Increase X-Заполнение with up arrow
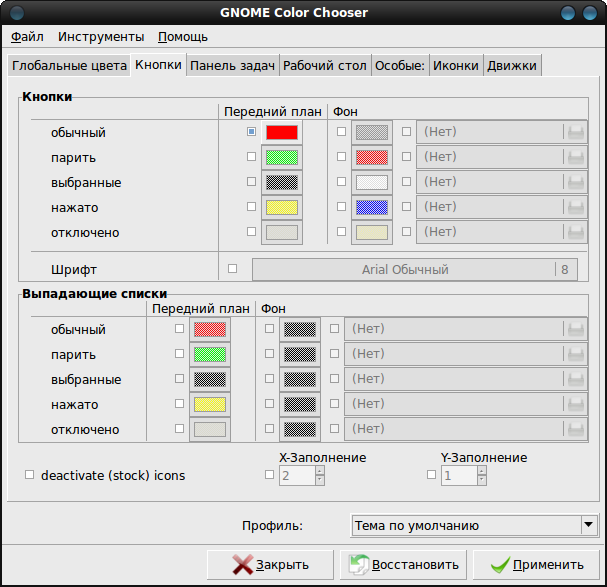The width and height of the screenshot is (607, 587). coord(320,471)
